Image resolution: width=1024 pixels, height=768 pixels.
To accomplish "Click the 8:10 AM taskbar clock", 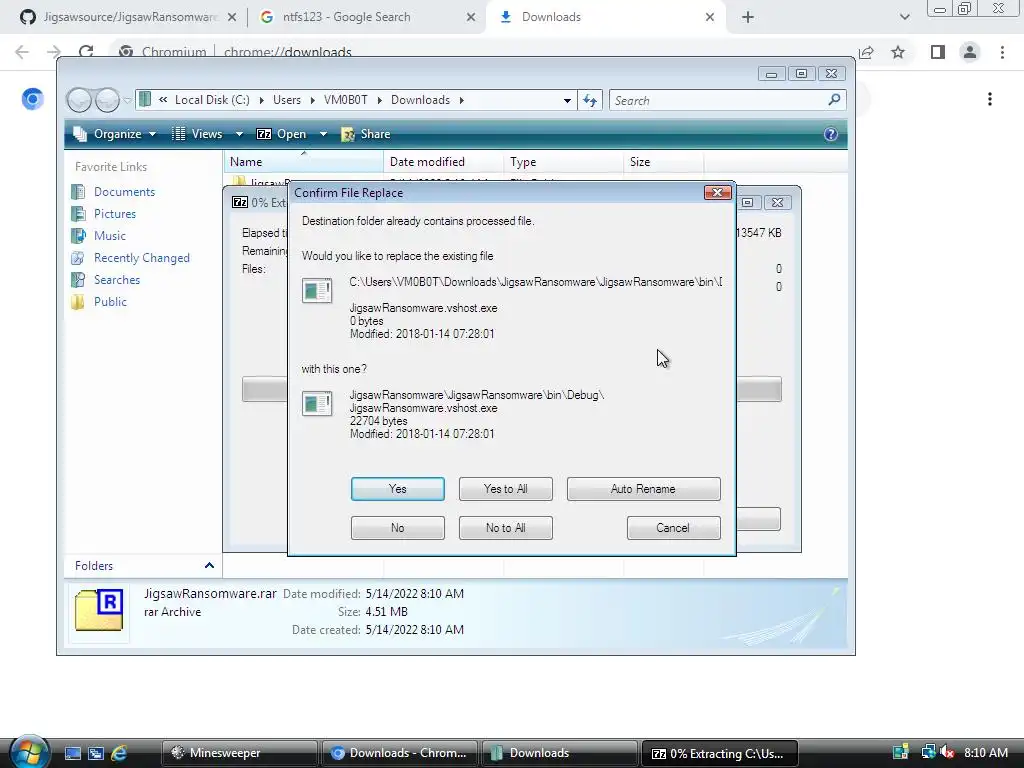I will pyautogui.click(x=986, y=753).
